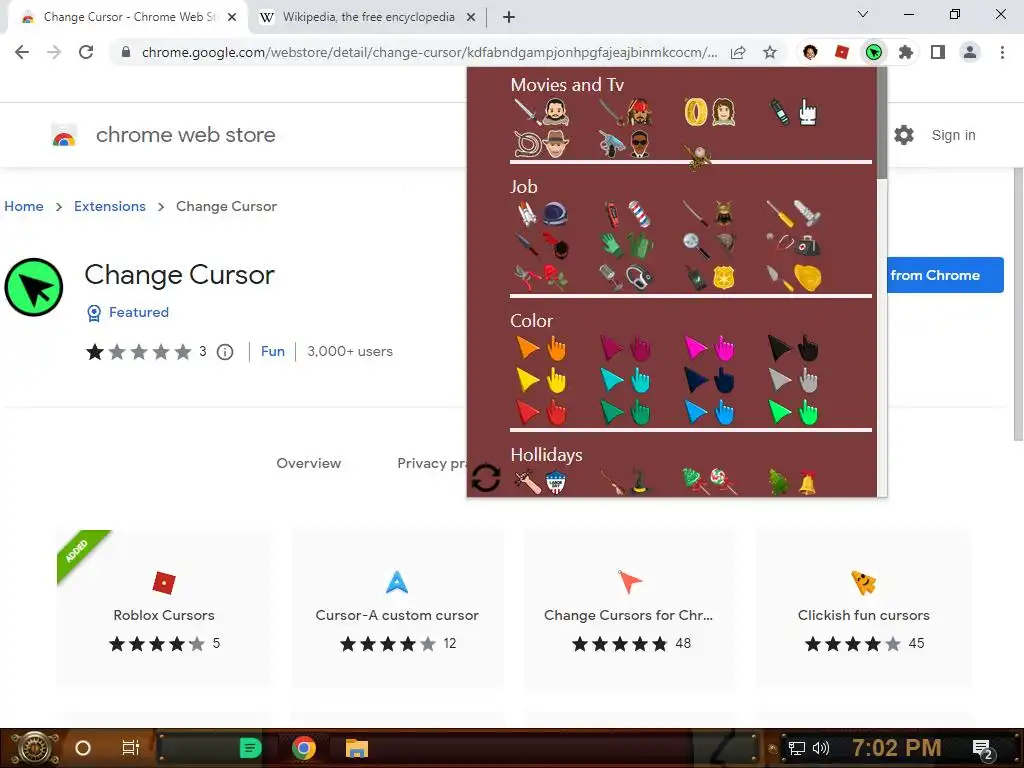Pick the rocket and astronaut helmet cursor set

click(542, 214)
